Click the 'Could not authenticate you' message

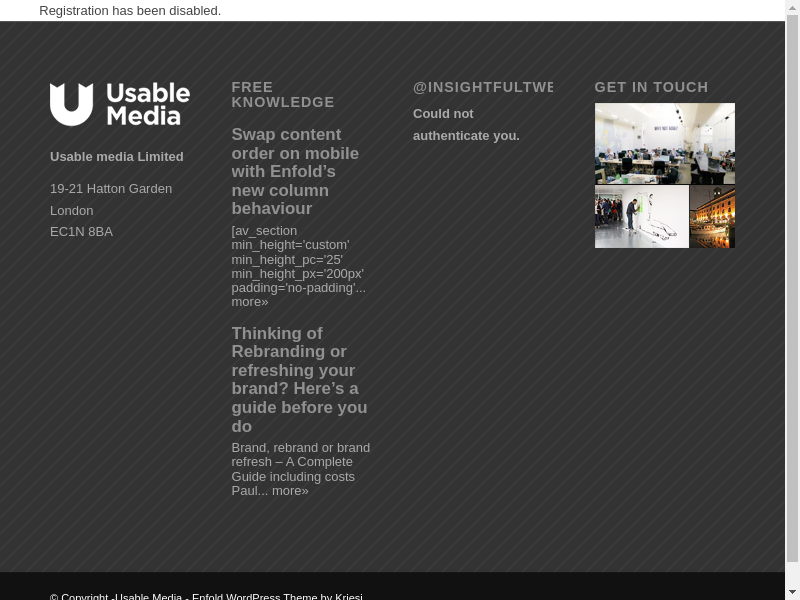466,125
